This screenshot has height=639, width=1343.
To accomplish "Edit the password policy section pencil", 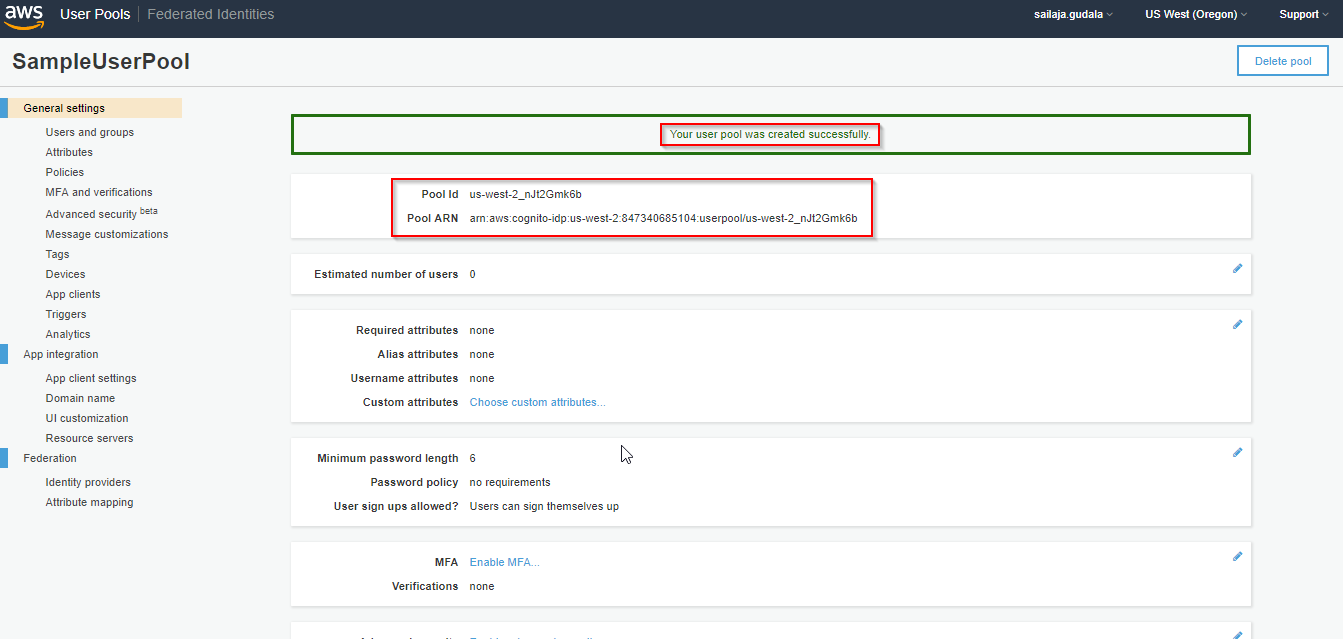I will tap(1237, 452).
